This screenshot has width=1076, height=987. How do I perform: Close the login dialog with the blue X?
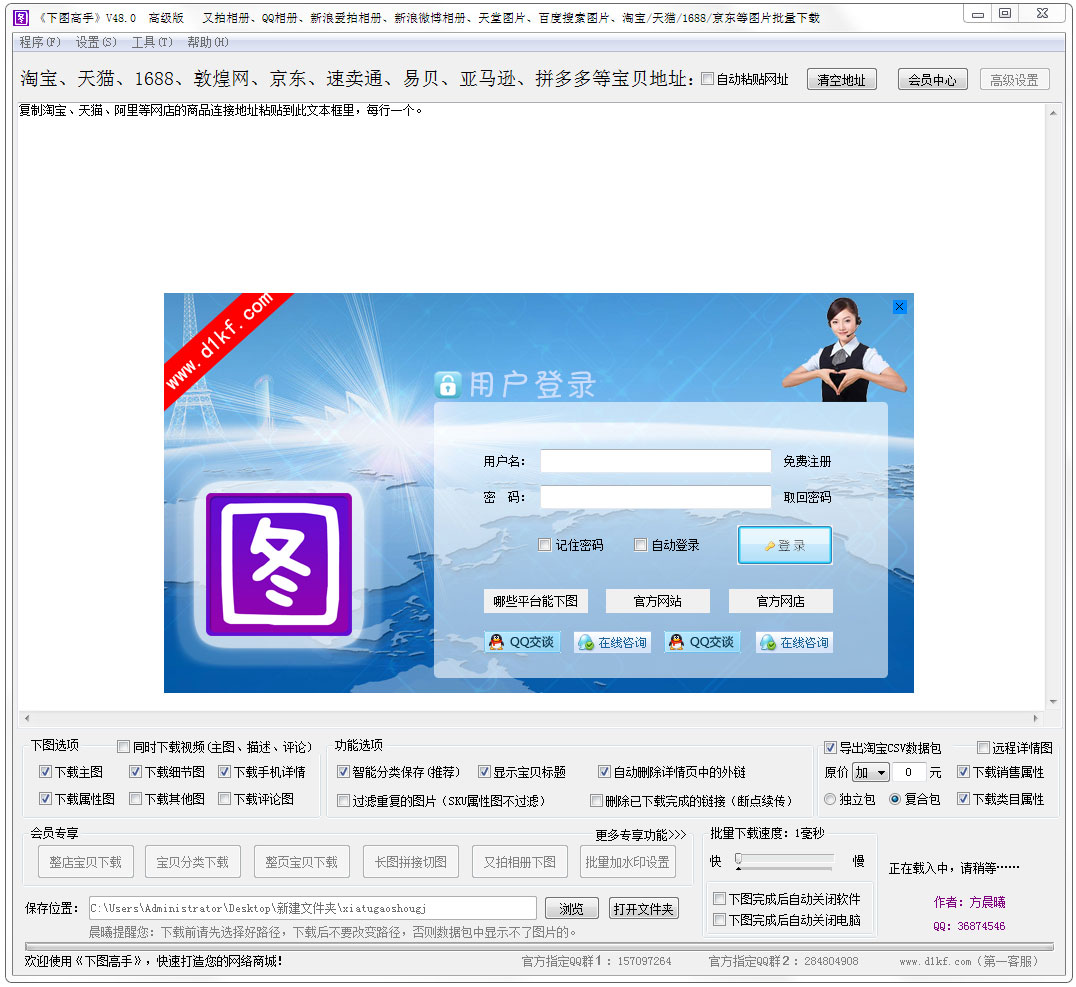tap(900, 307)
